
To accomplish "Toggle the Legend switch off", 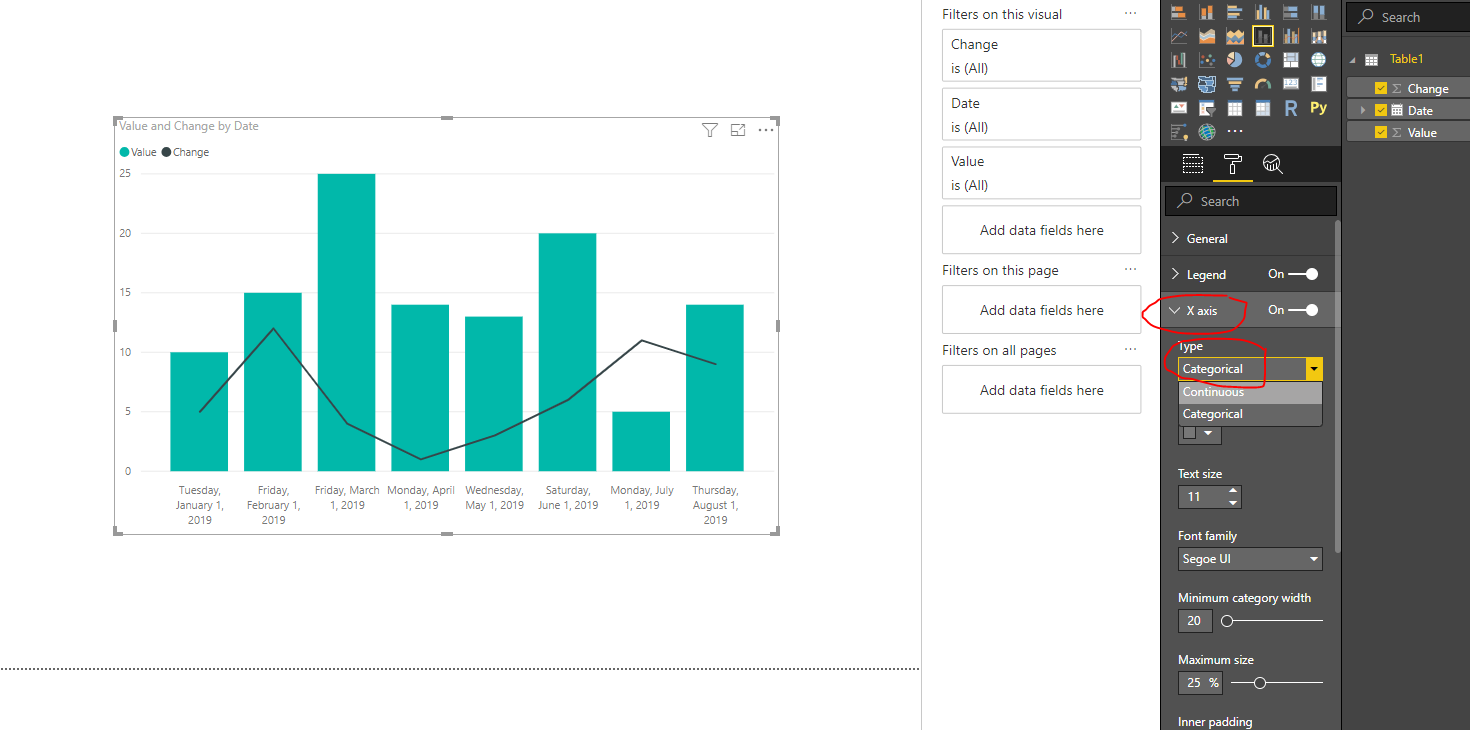I will 1303,274.
